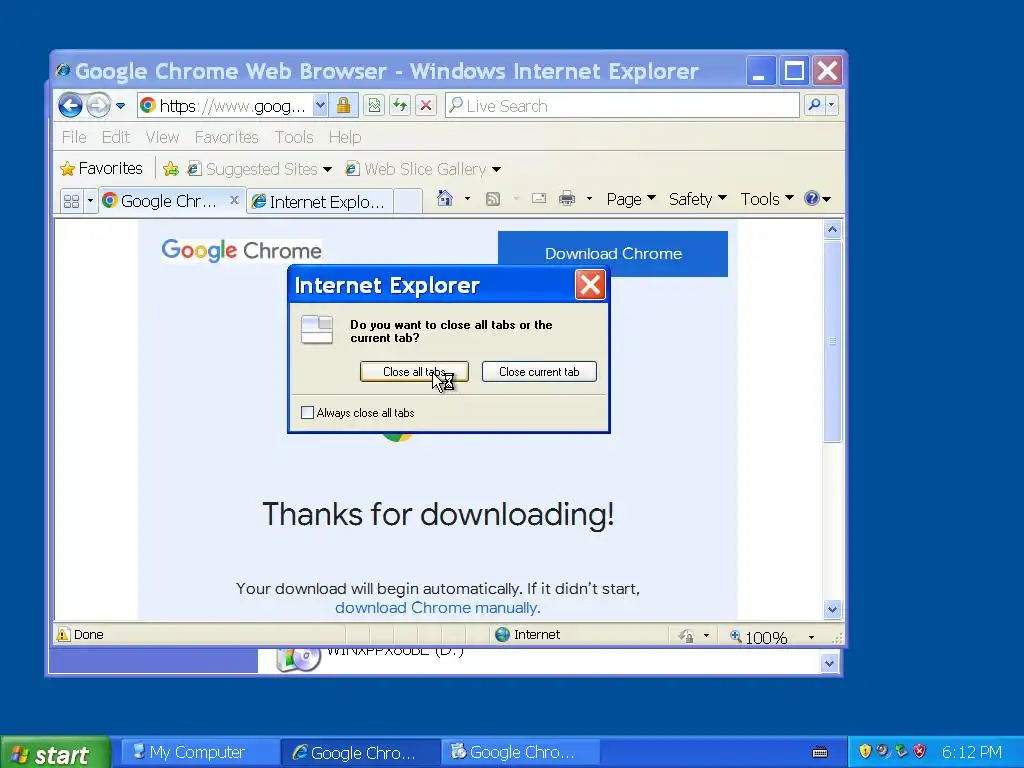Click the Google Chrome logo on page

coord(241,251)
